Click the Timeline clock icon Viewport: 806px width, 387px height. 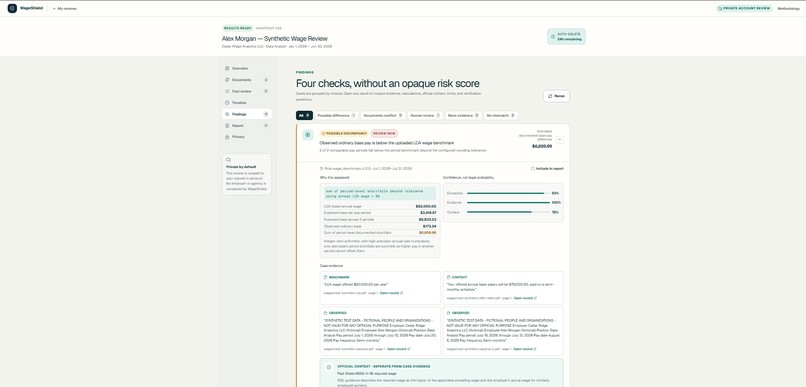point(227,103)
